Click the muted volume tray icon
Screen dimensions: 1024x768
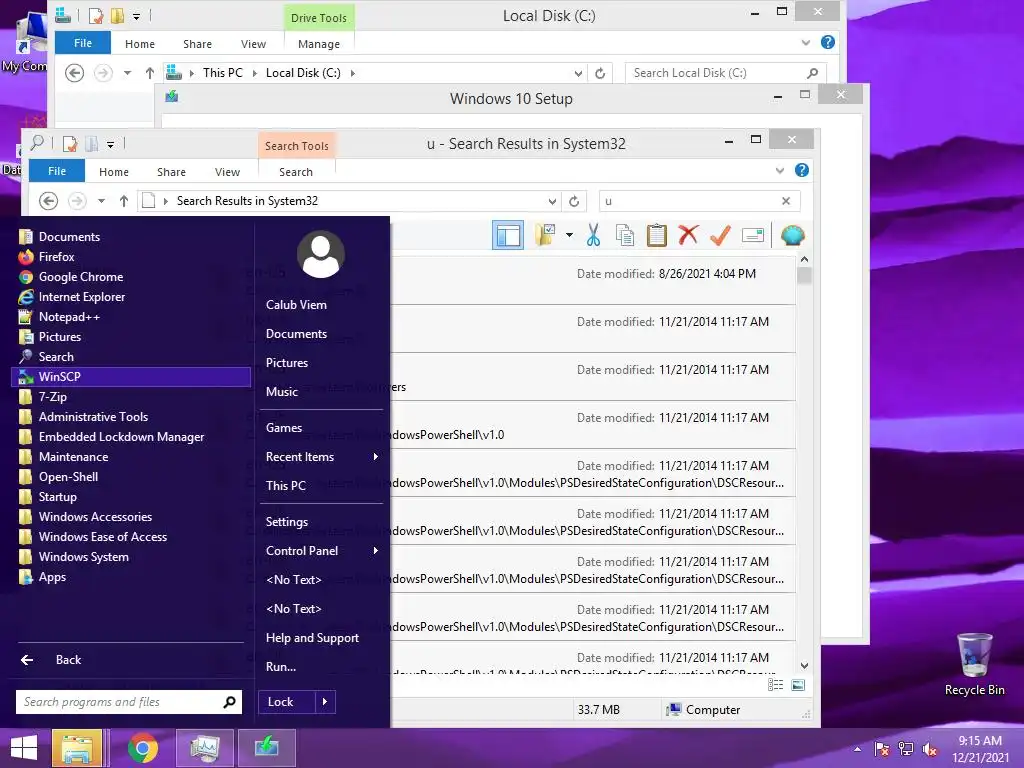tap(930, 749)
